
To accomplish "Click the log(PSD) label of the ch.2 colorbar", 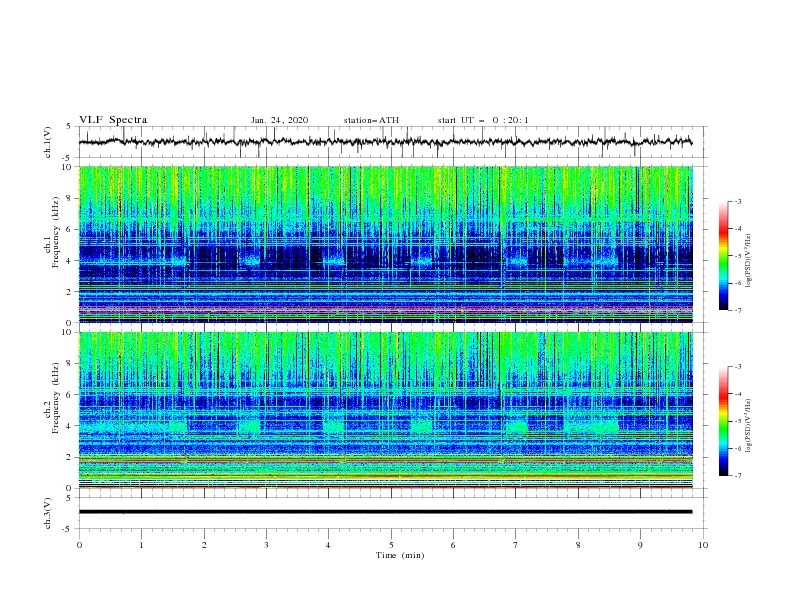I will pyautogui.click(x=749, y=426).
